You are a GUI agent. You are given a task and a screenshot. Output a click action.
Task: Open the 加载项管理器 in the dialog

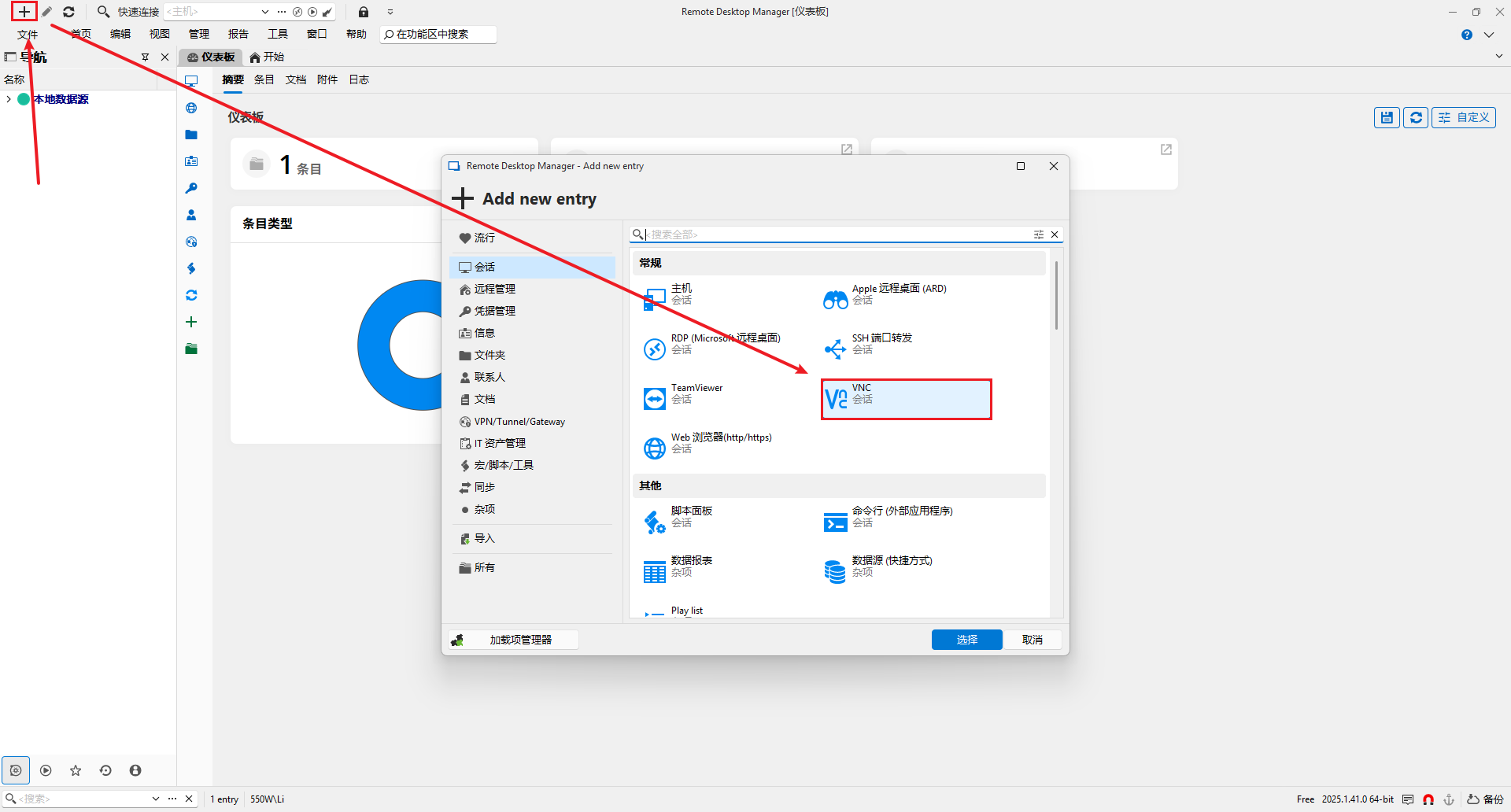click(513, 639)
